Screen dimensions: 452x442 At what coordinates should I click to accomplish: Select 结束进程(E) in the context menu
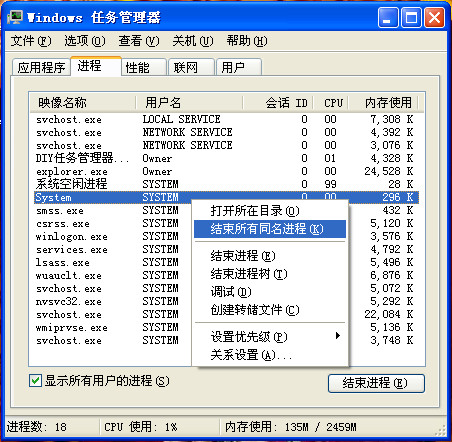(x=270, y=256)
